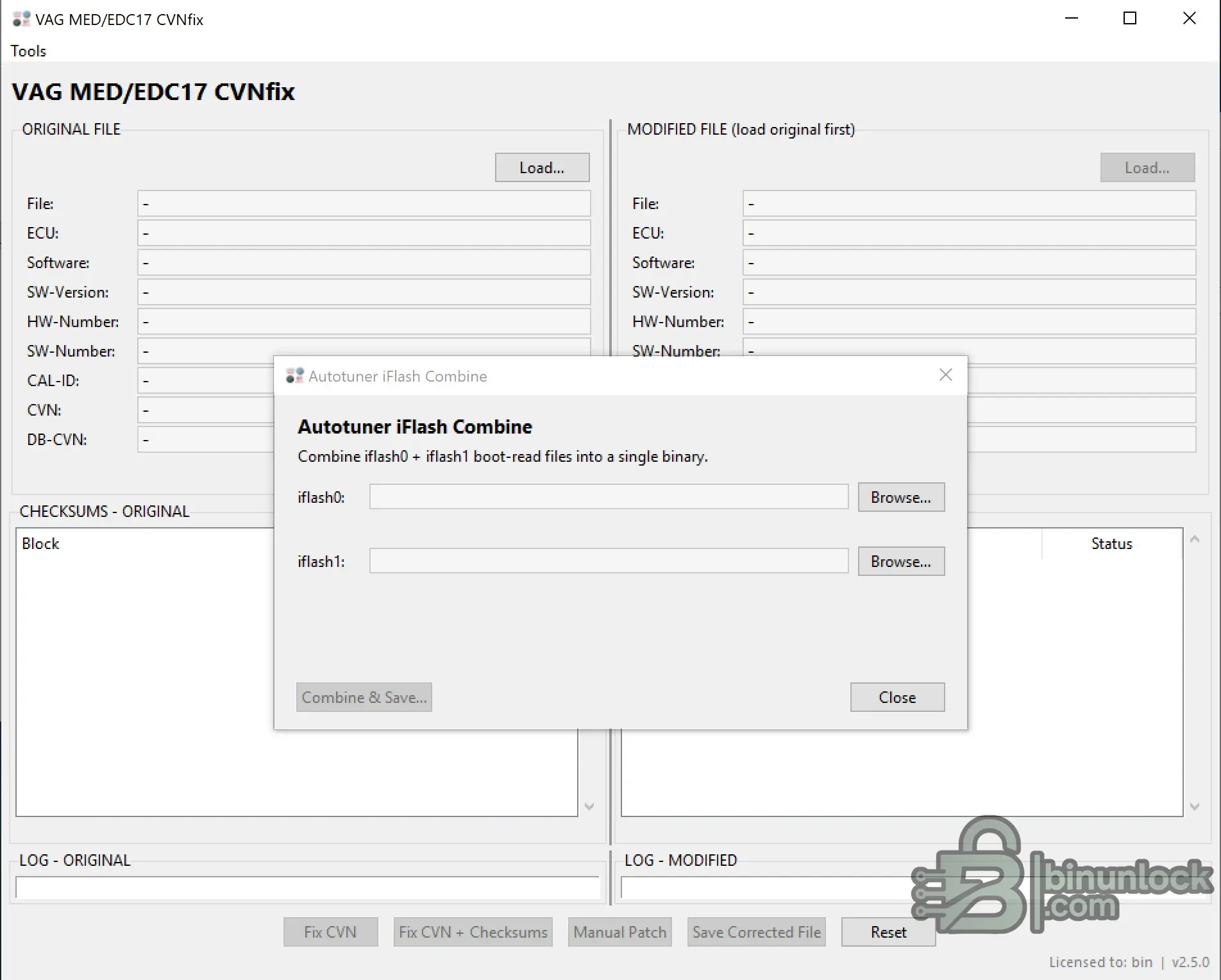Image resolution: width=1221 pixels, height=980 pixels.
Task: Click Load button in Original File panel
Action: pos(542,167)
